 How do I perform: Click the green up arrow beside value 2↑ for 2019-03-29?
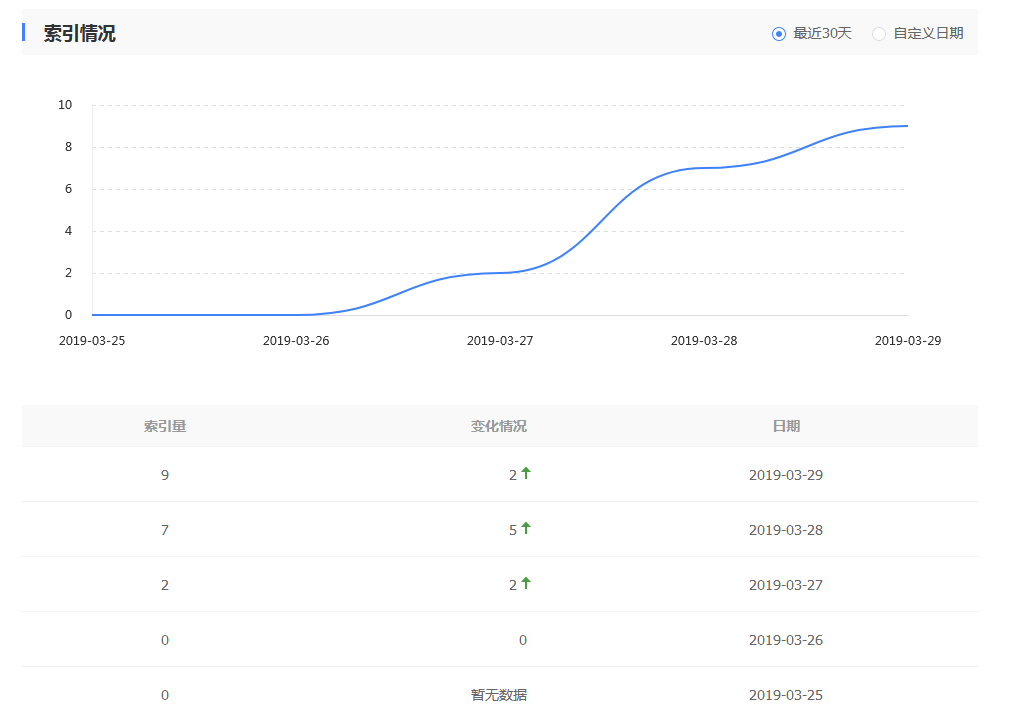(x=527, y=474)
